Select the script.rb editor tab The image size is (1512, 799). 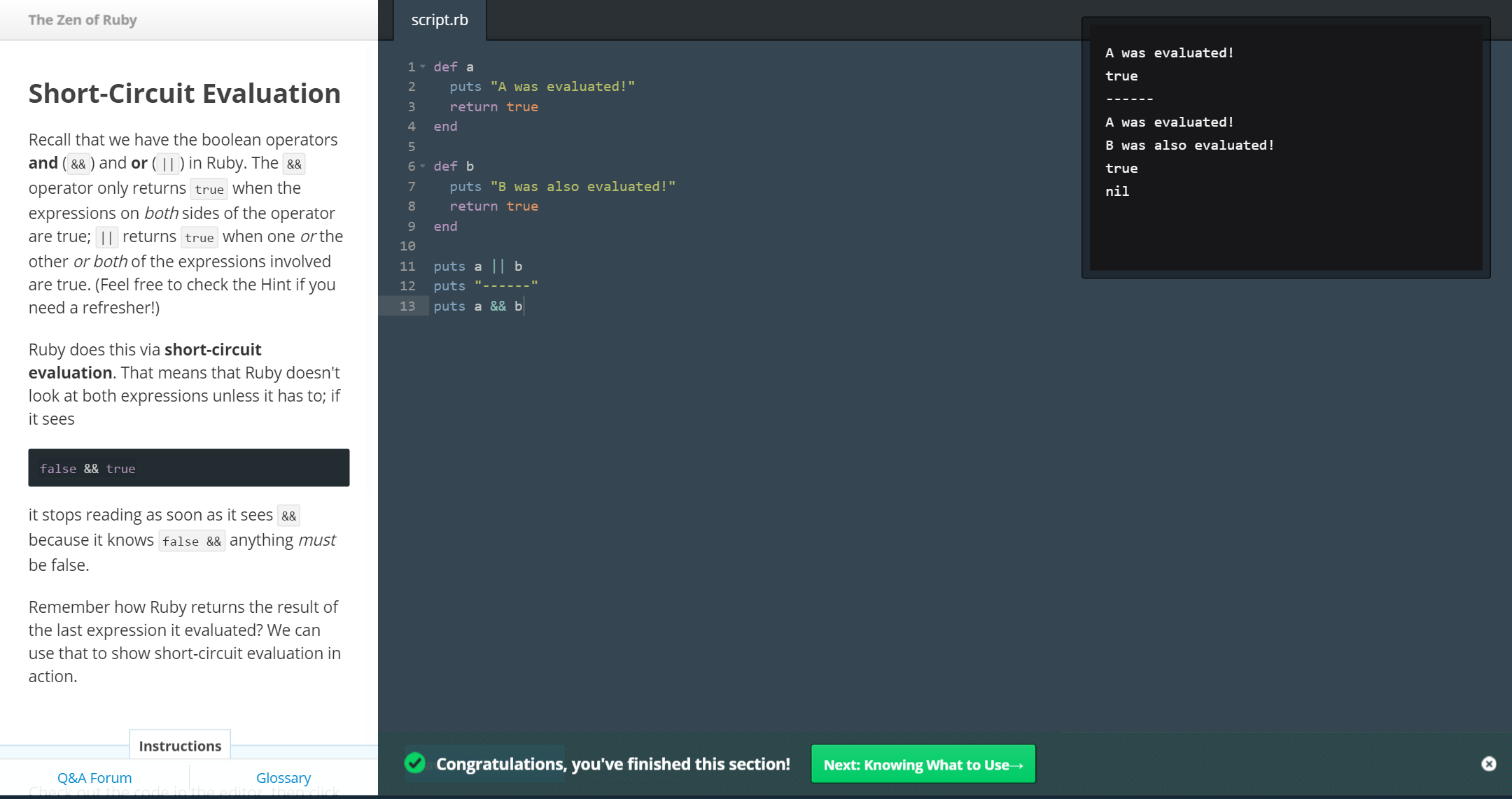(440, 20)
